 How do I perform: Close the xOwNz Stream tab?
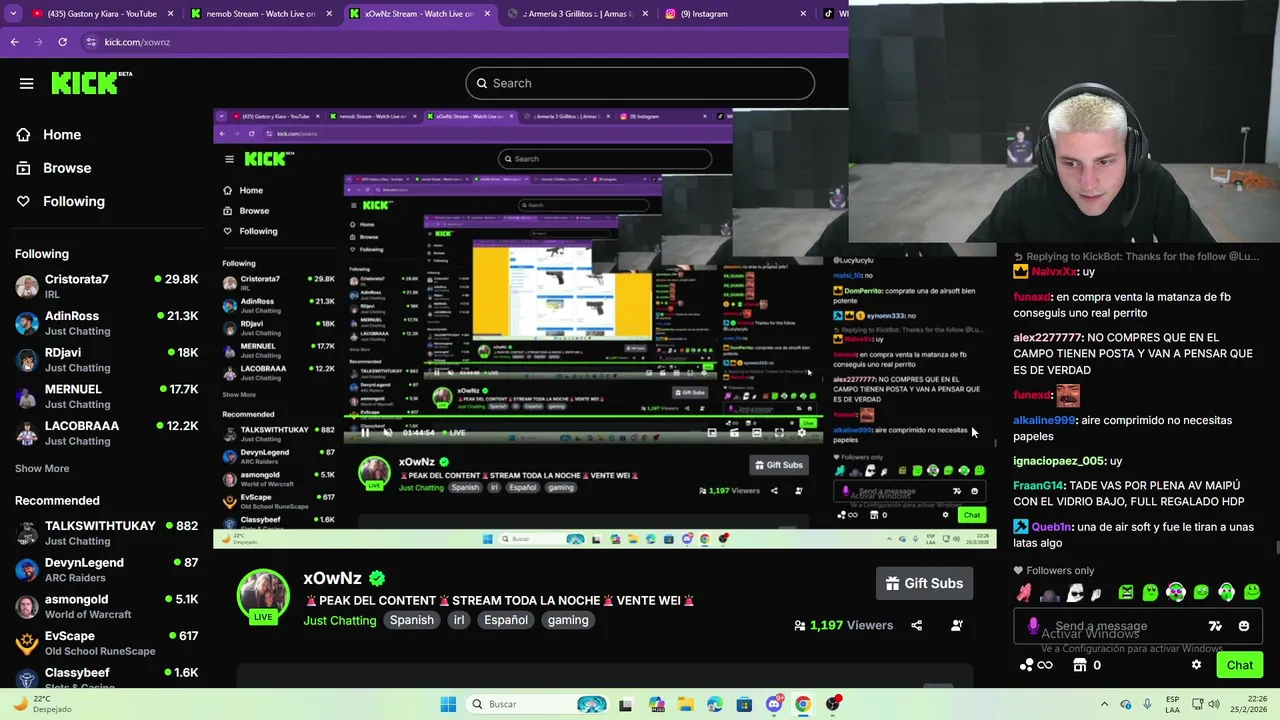pyautogui.click(x=487, y=14)
